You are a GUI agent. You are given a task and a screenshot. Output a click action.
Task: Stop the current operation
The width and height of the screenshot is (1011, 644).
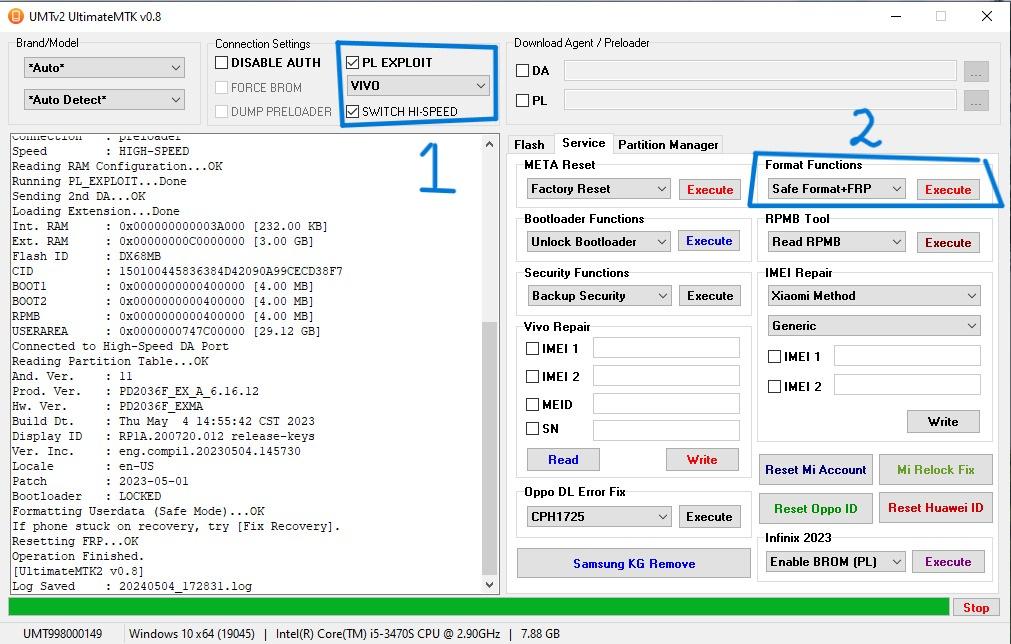click(976, 607)
